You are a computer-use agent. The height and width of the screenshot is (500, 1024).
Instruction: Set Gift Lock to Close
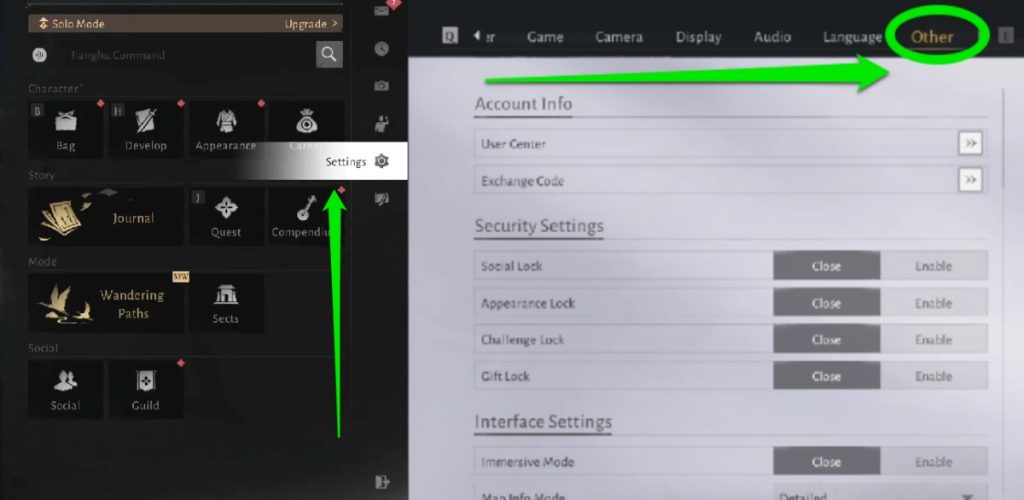click(826, 376)
